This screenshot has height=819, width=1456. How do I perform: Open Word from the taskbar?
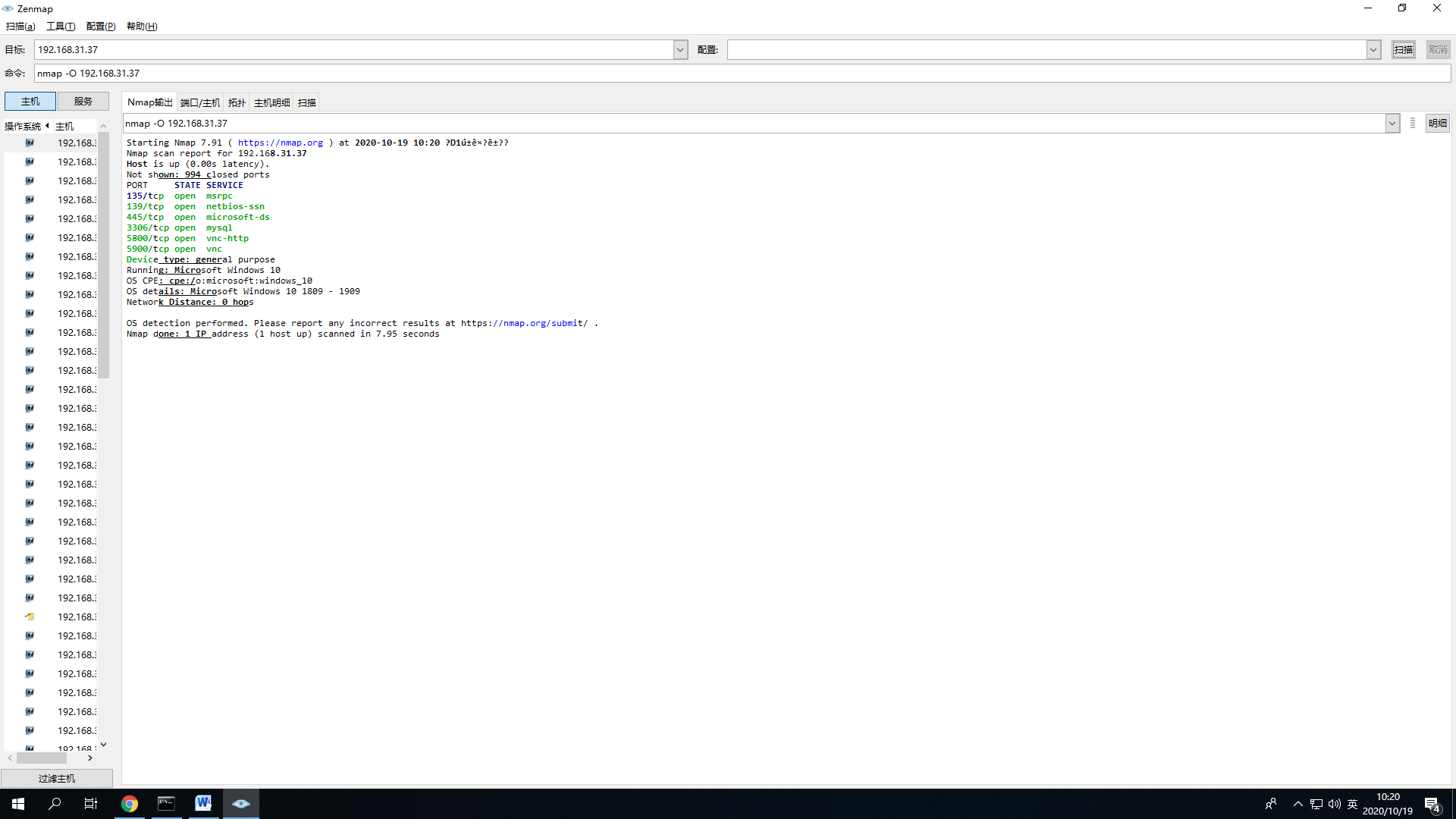click(x=203, y=803)
